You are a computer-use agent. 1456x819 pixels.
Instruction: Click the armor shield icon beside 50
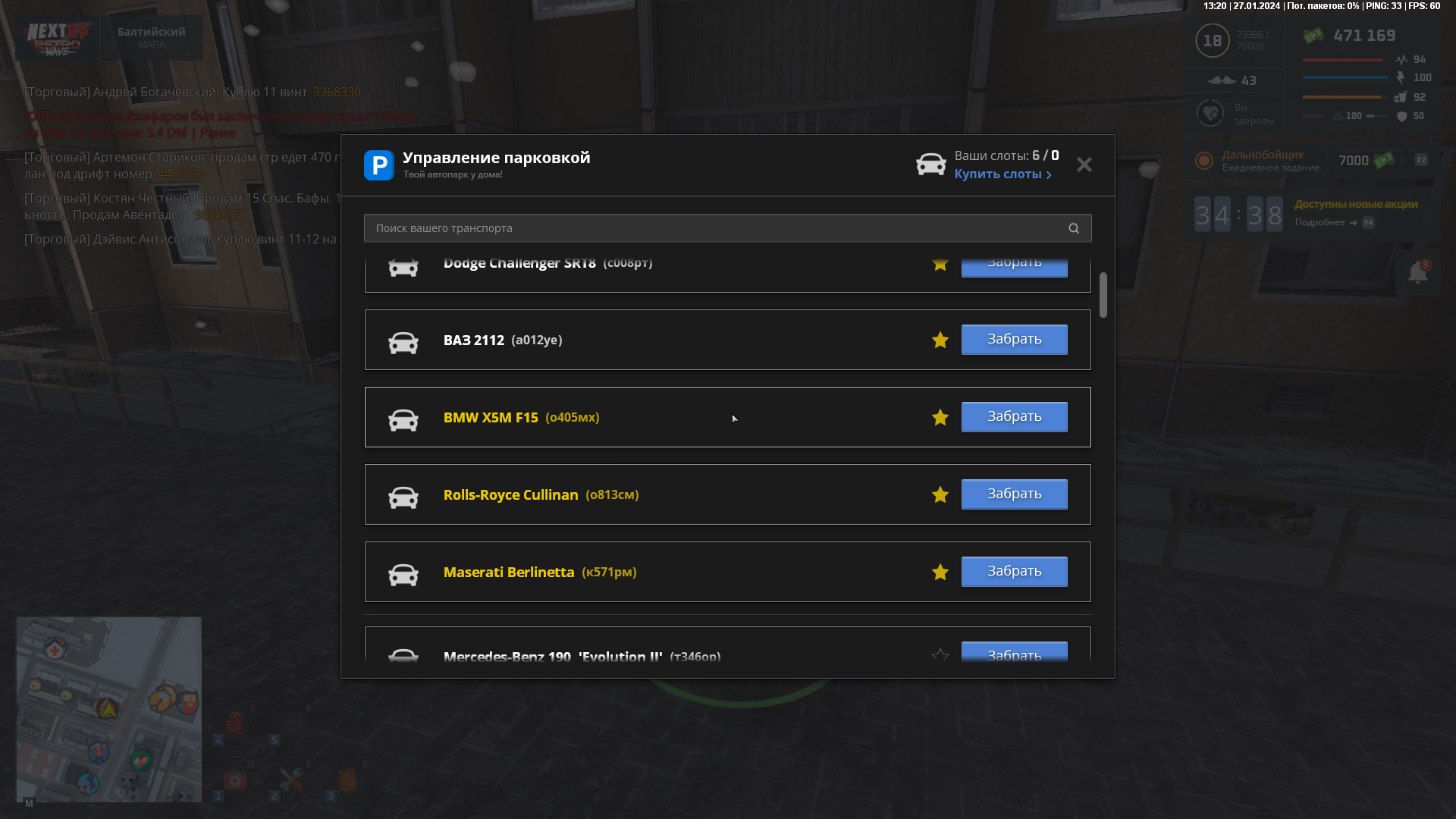click(1401, 116)
